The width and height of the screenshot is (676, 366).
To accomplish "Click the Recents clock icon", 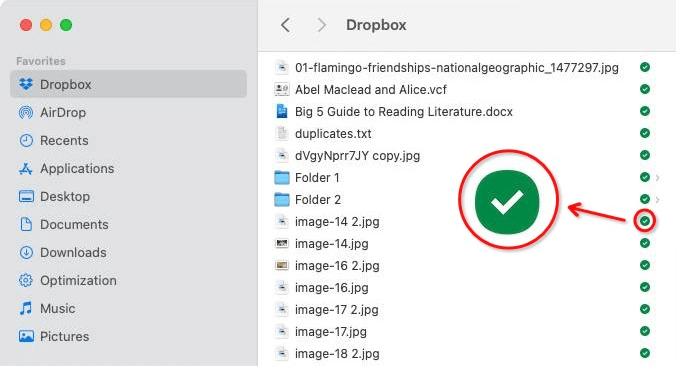I will [x=26, y=141].
